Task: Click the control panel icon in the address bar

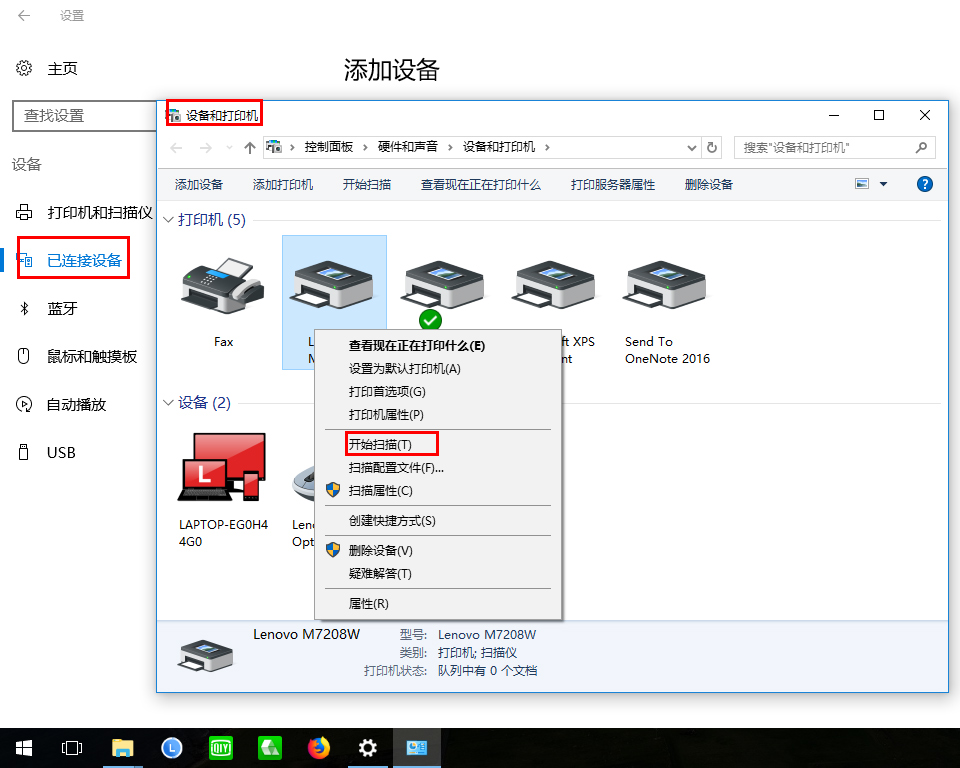Action: [x=274, y=148]
